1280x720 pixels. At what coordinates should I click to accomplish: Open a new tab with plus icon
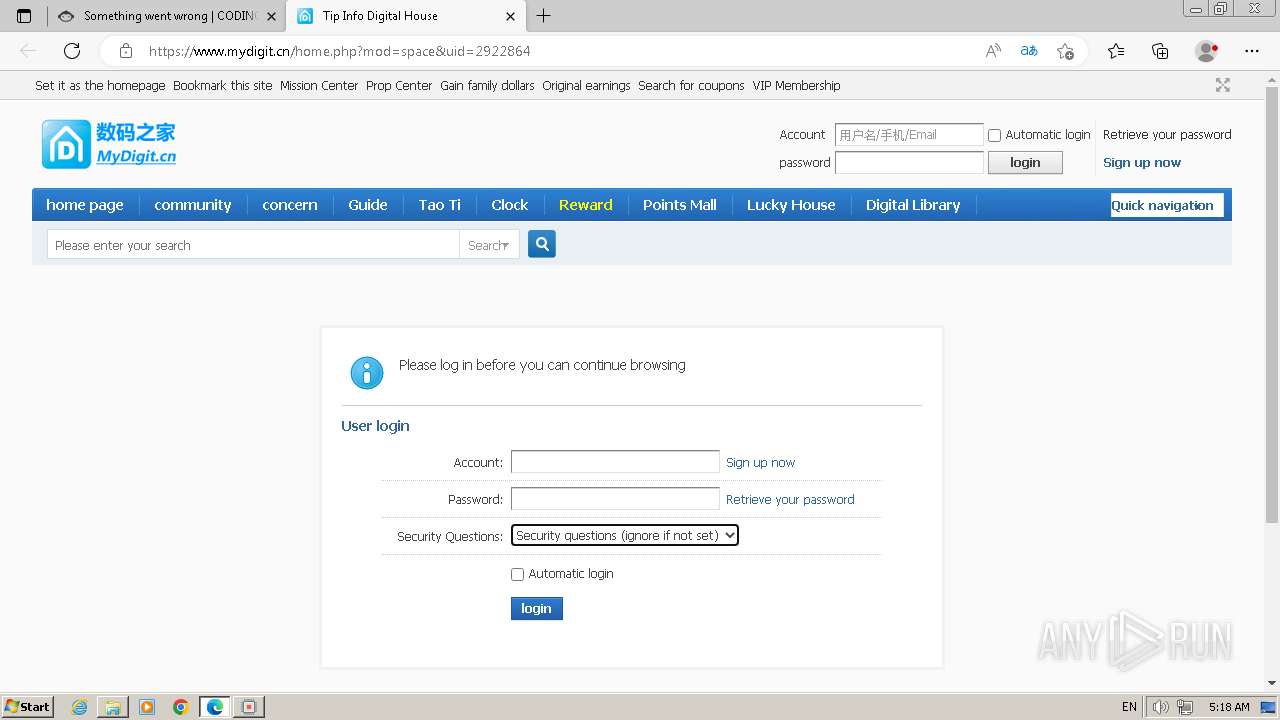[544, 16]
